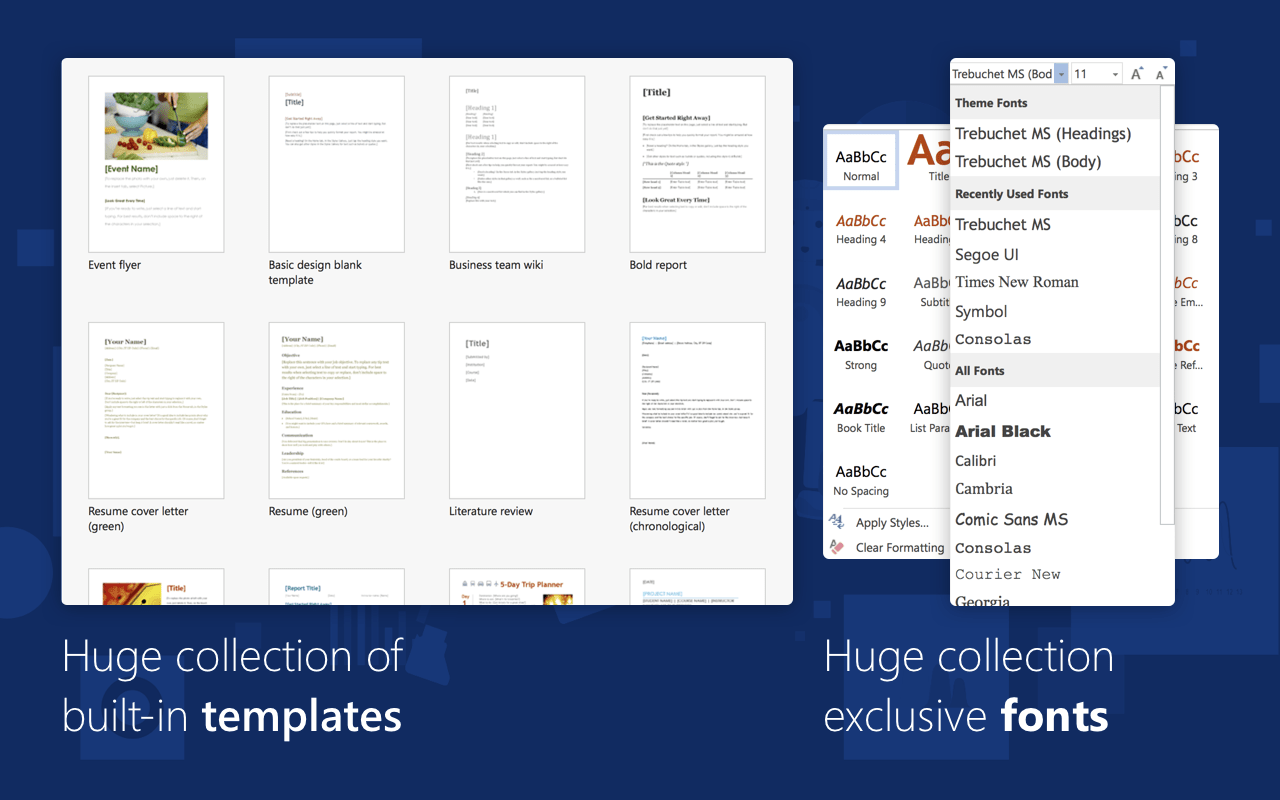Open the Event flyer template
This screenshot has height=800, width=1280.
coord(156,164)
